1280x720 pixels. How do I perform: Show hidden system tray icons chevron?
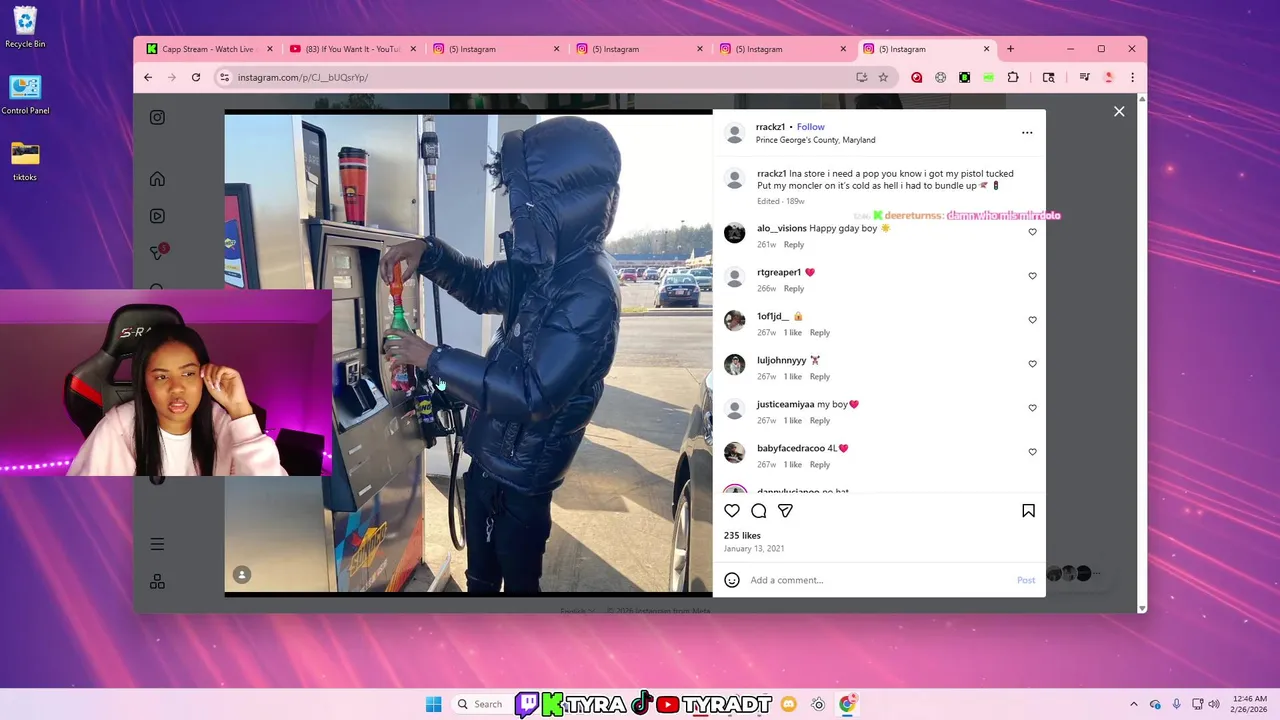(1133, 704)
